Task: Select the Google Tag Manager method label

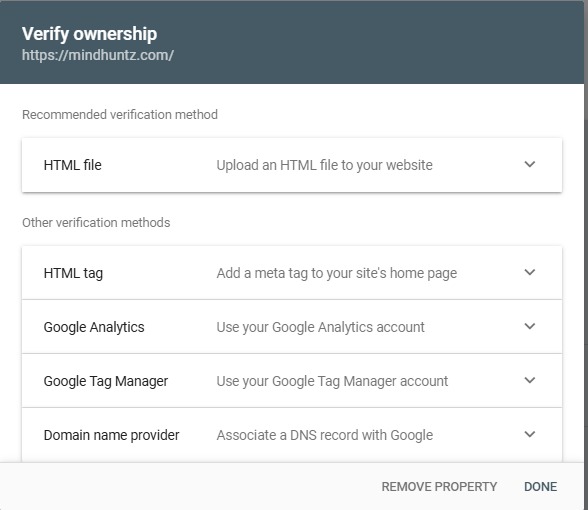Action: point(106,381)
